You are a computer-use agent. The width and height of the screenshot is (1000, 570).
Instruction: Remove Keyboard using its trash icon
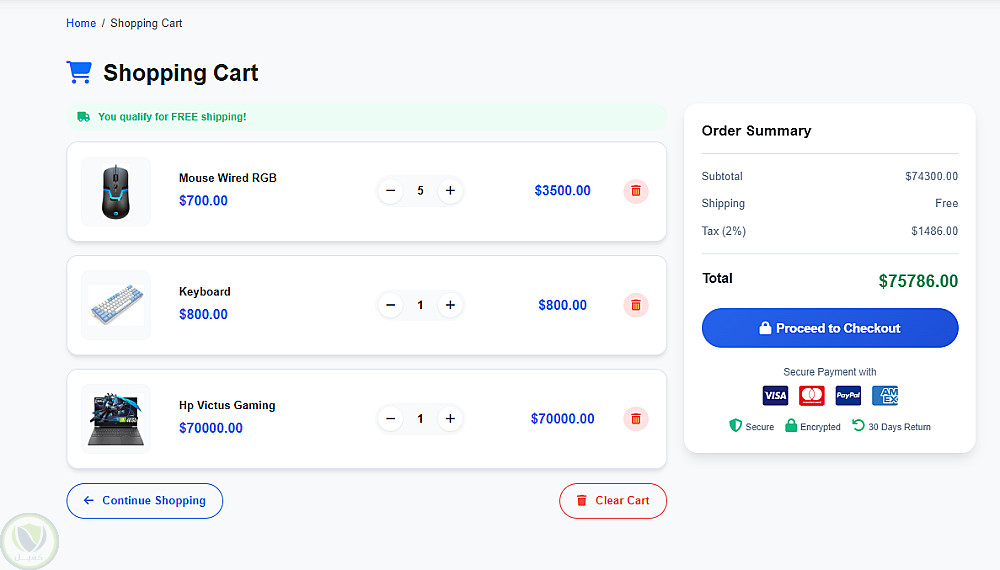click(x=636, y=305)
